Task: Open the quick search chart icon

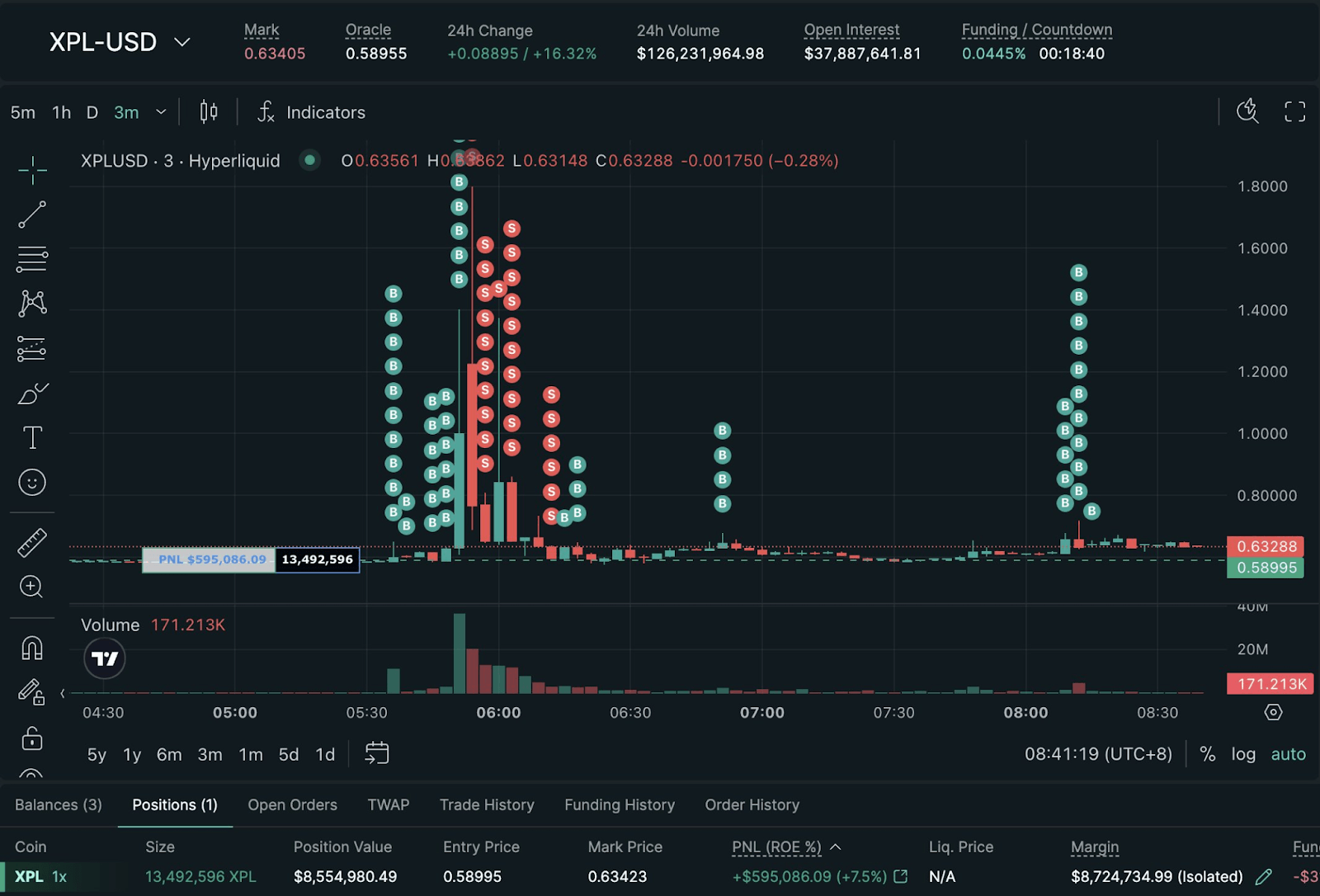Action: [x=1247, y=111]
